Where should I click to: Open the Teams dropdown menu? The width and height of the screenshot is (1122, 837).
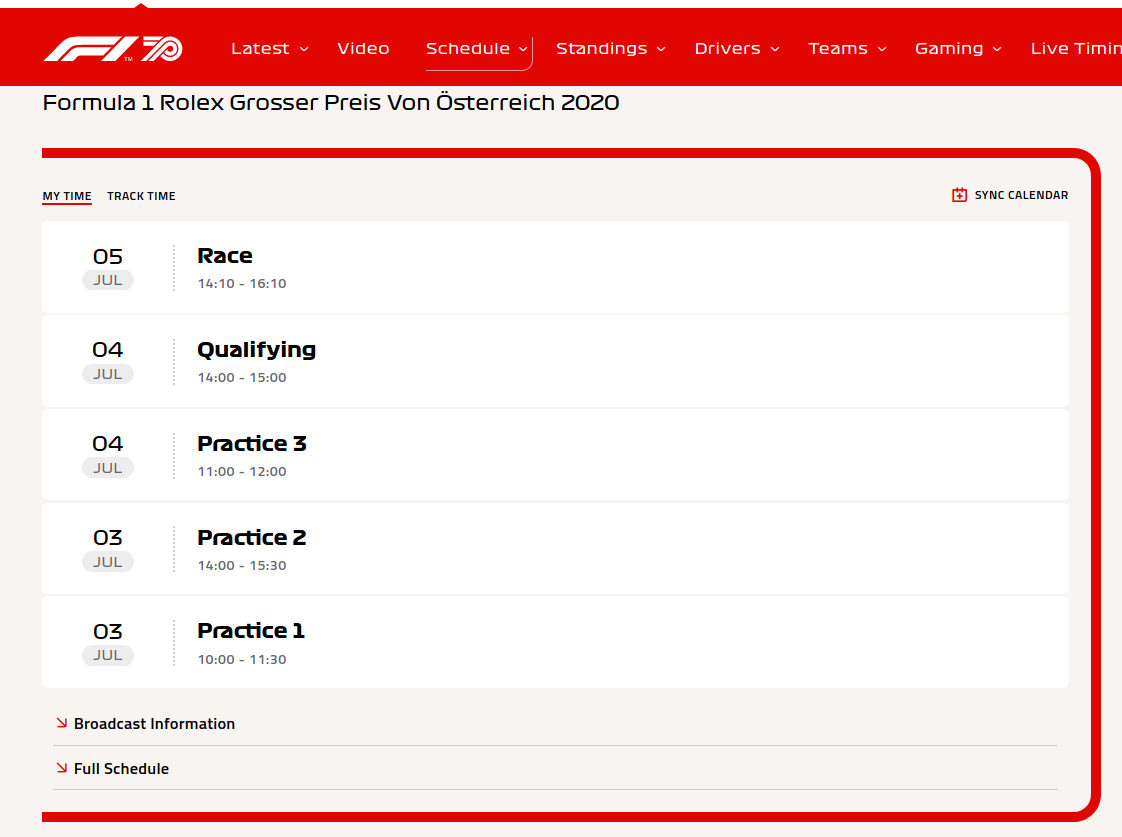tap(847, 48)
